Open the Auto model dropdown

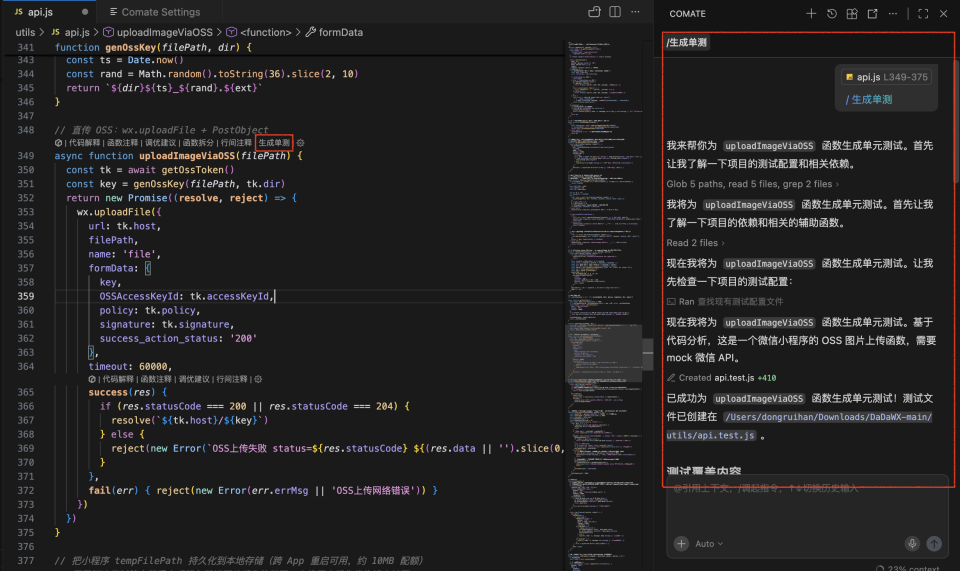coord(709,543)
